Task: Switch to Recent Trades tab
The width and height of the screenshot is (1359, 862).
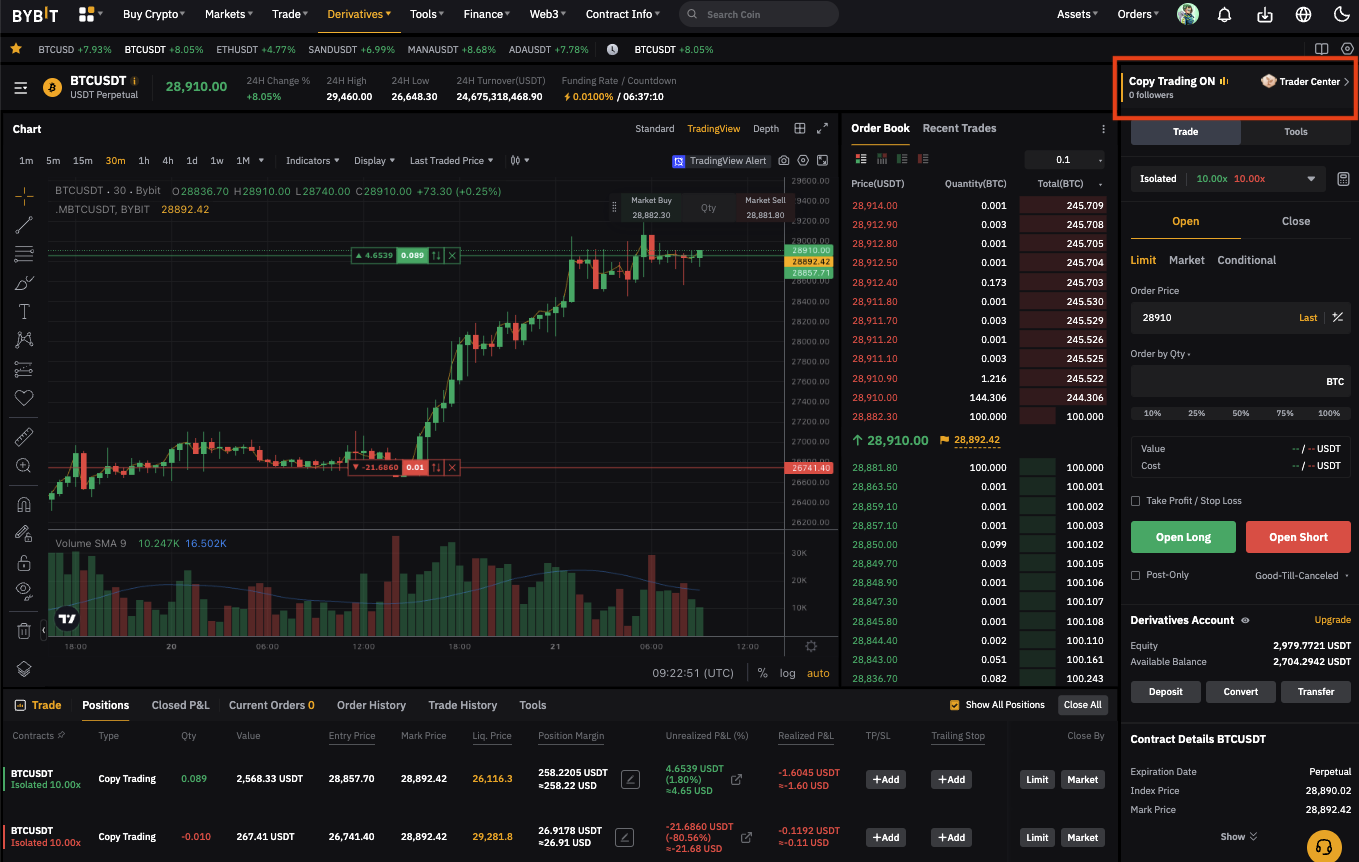Action: [x=959, y=128]
